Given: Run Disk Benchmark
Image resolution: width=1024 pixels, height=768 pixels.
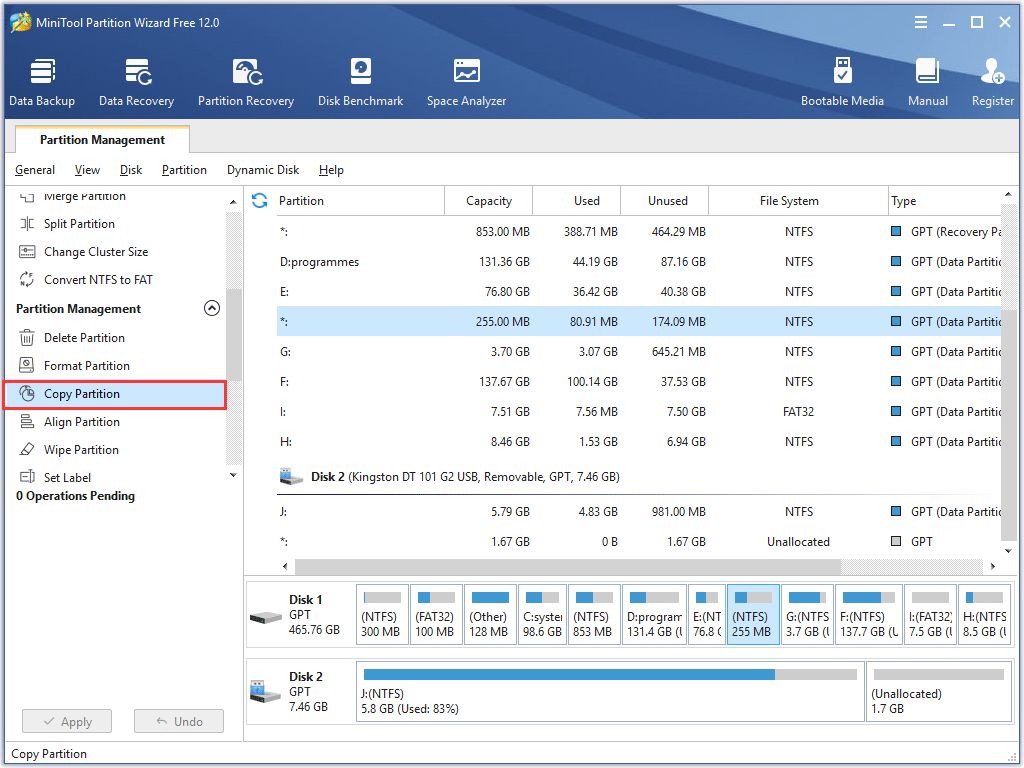Looking at the screenshot, I should pyautogui.click(x=360, y=80).
